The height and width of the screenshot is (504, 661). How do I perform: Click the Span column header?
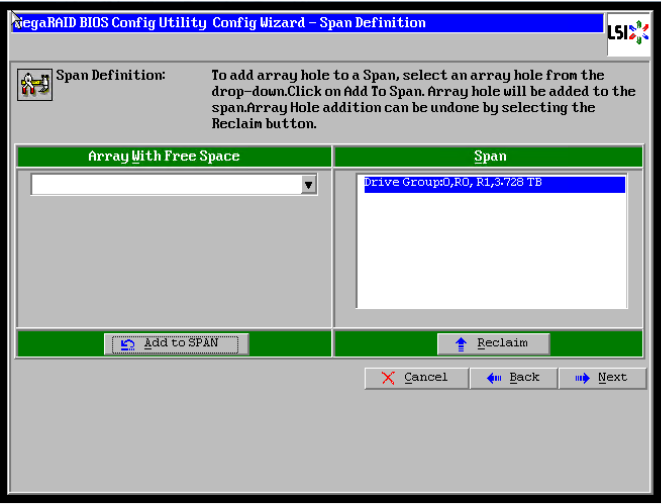point(489,156)
